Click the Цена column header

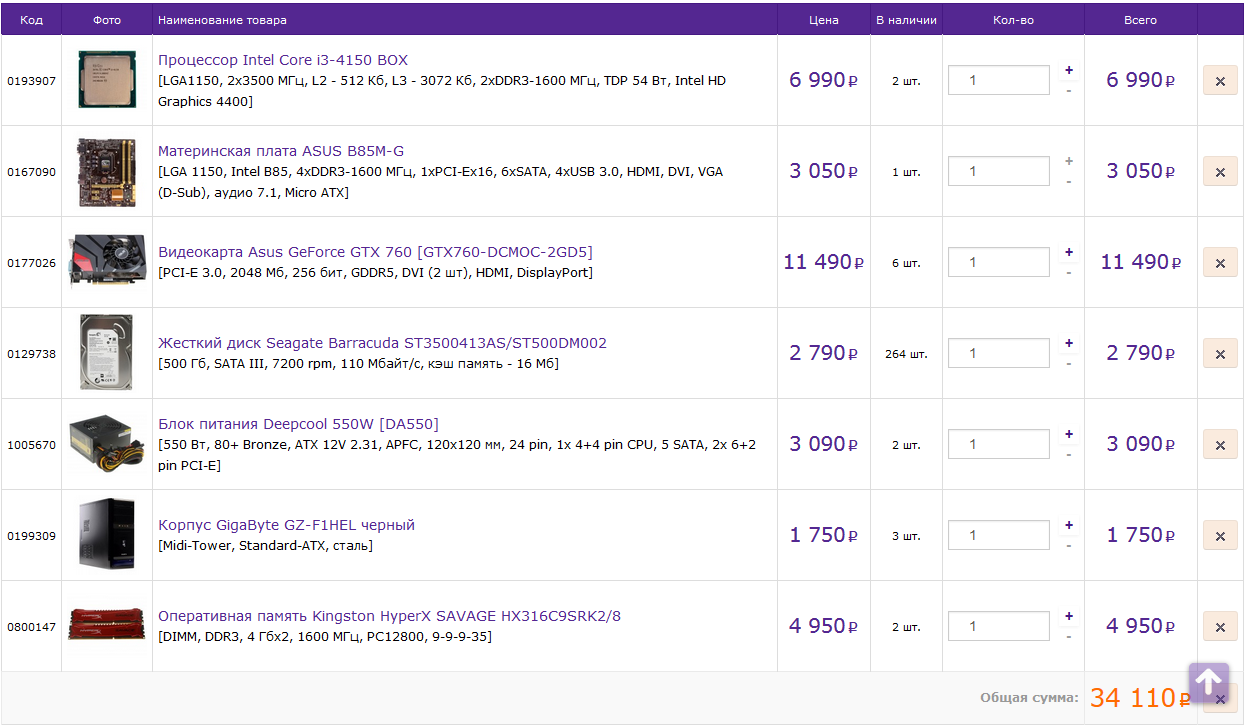point(823,20)
